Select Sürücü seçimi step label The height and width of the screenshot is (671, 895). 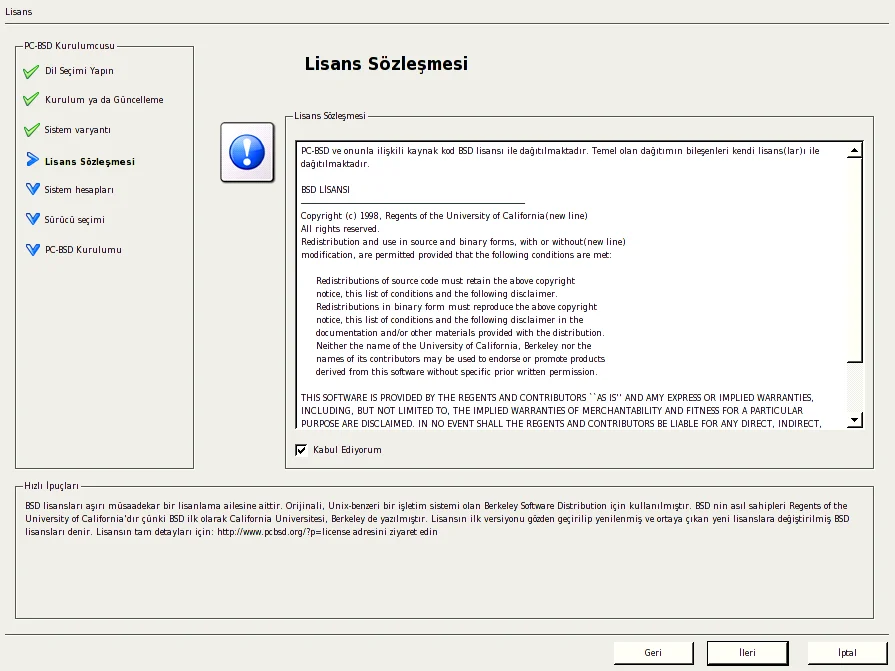tap(75, 219)
